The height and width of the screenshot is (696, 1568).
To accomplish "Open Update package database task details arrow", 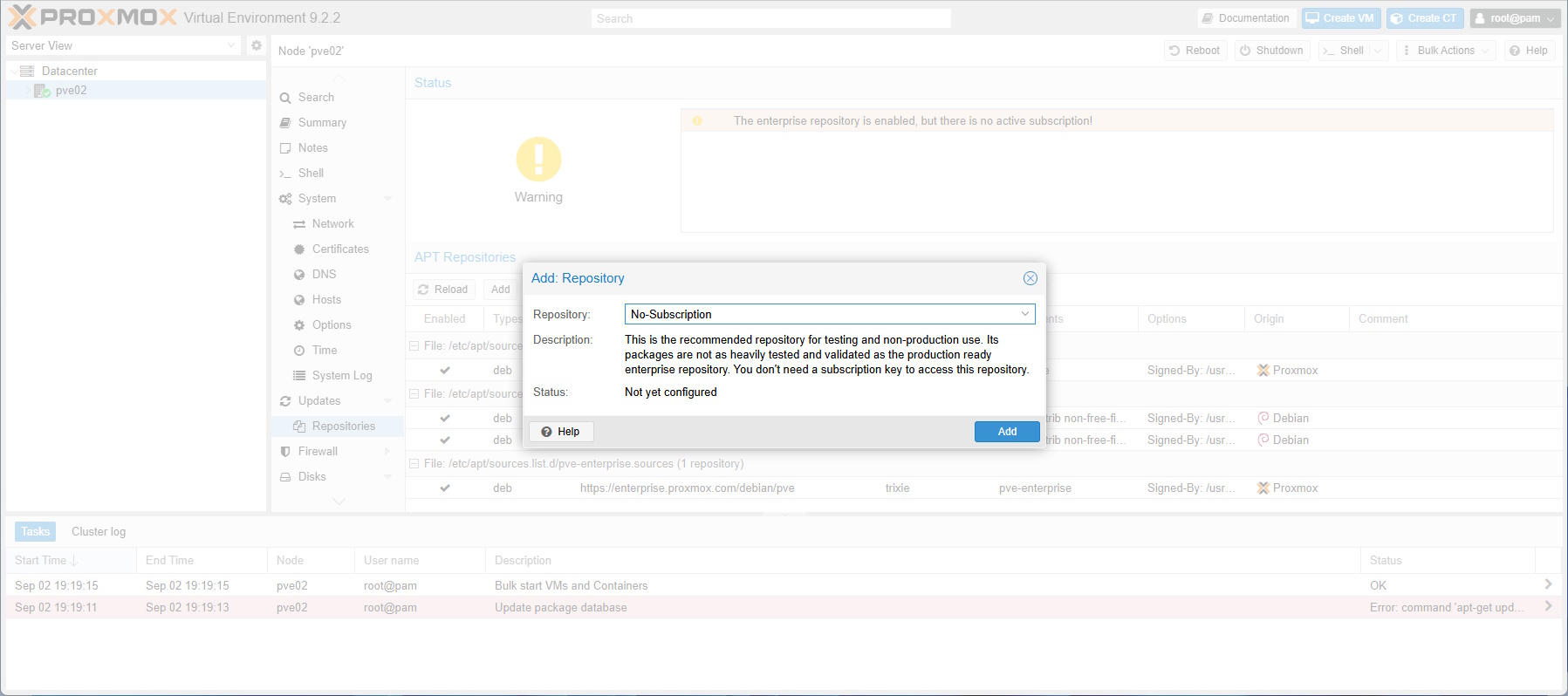I will coord(1548,606).
